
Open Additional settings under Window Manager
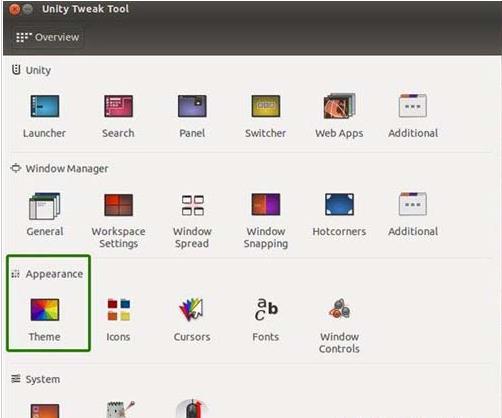(x=413, y=204)
